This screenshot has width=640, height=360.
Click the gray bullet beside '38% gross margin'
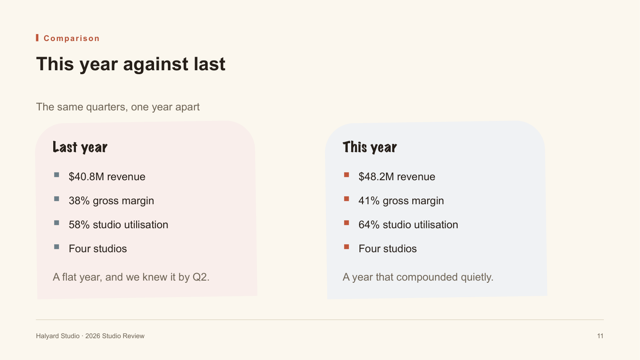coord(56,199)
